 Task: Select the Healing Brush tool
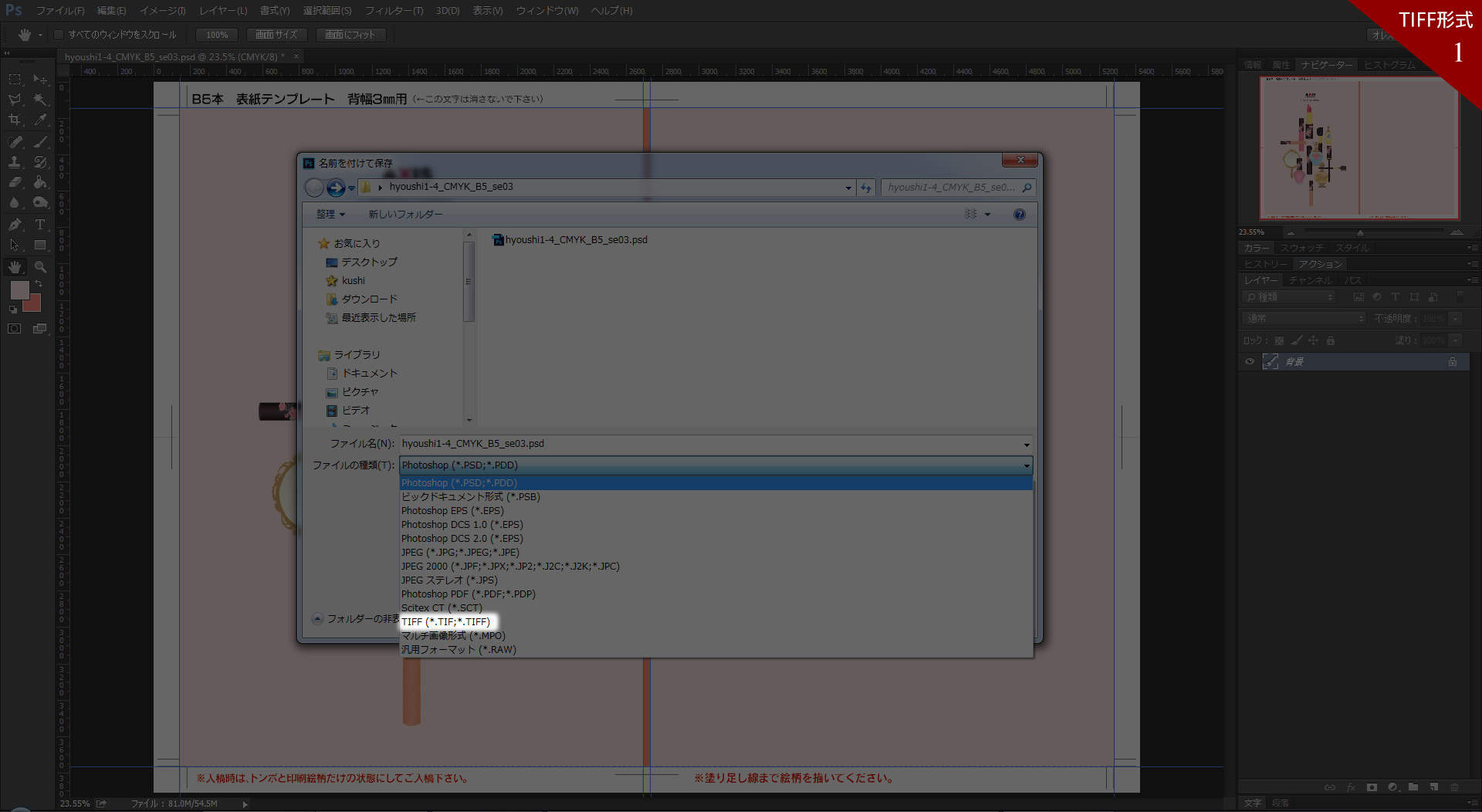pos(15,141)
